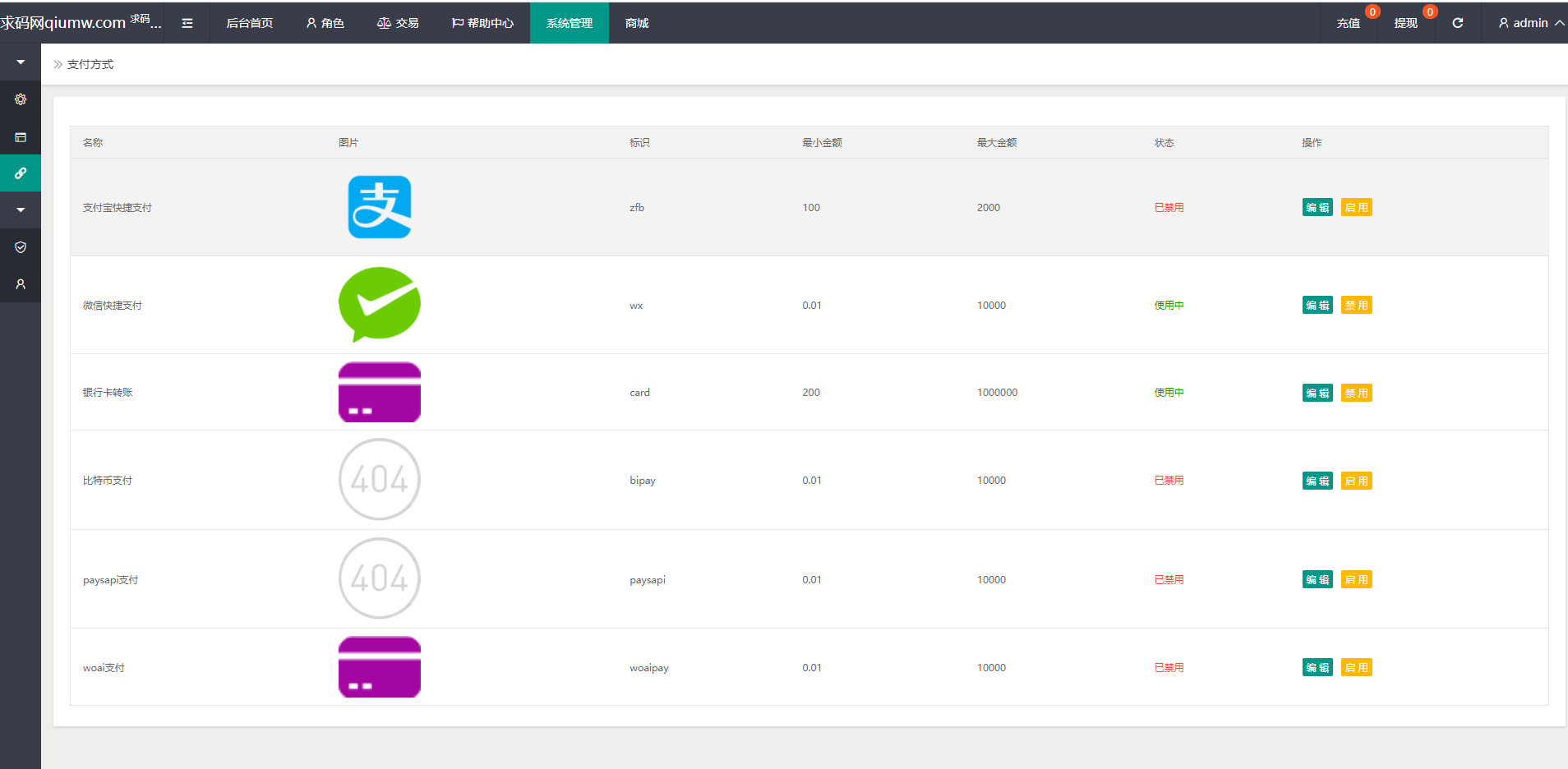Image resolution: width=1568 pixels, height=769 pixels.
Task: Click the 404 image in 比特币支付 row
Action: tap(380, 479)
